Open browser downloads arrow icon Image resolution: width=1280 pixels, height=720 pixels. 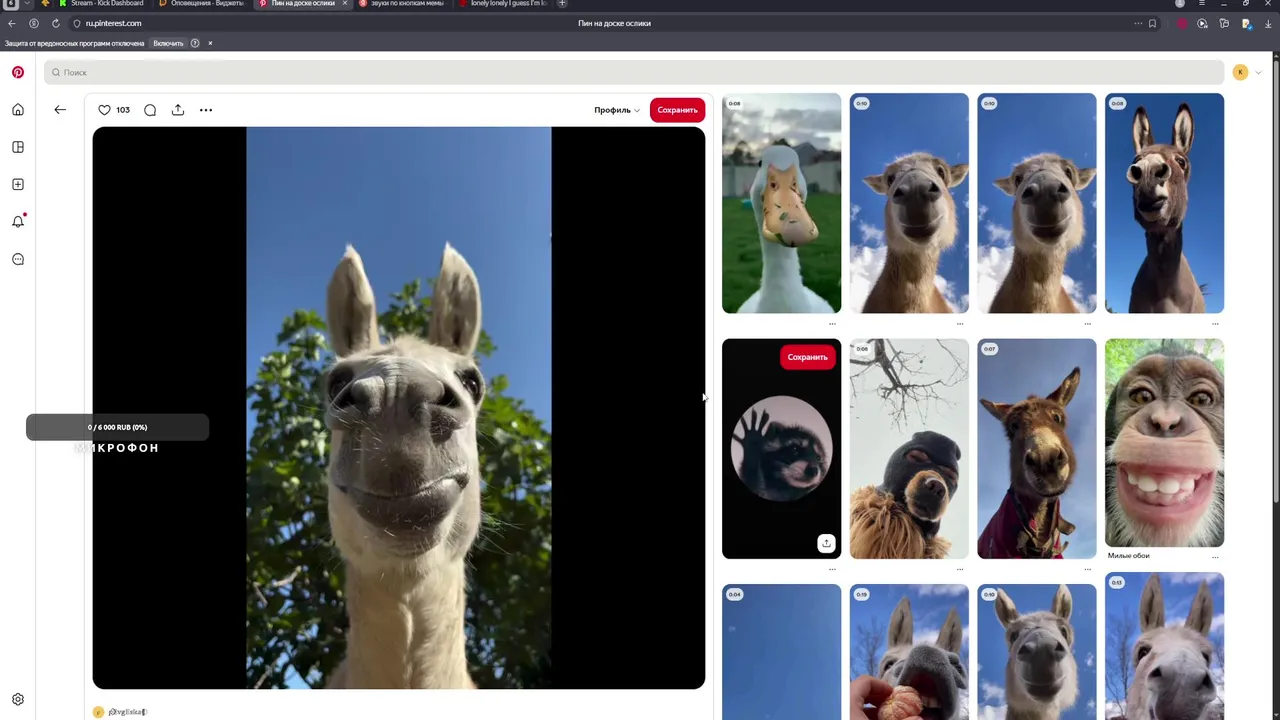[1268, 23]
